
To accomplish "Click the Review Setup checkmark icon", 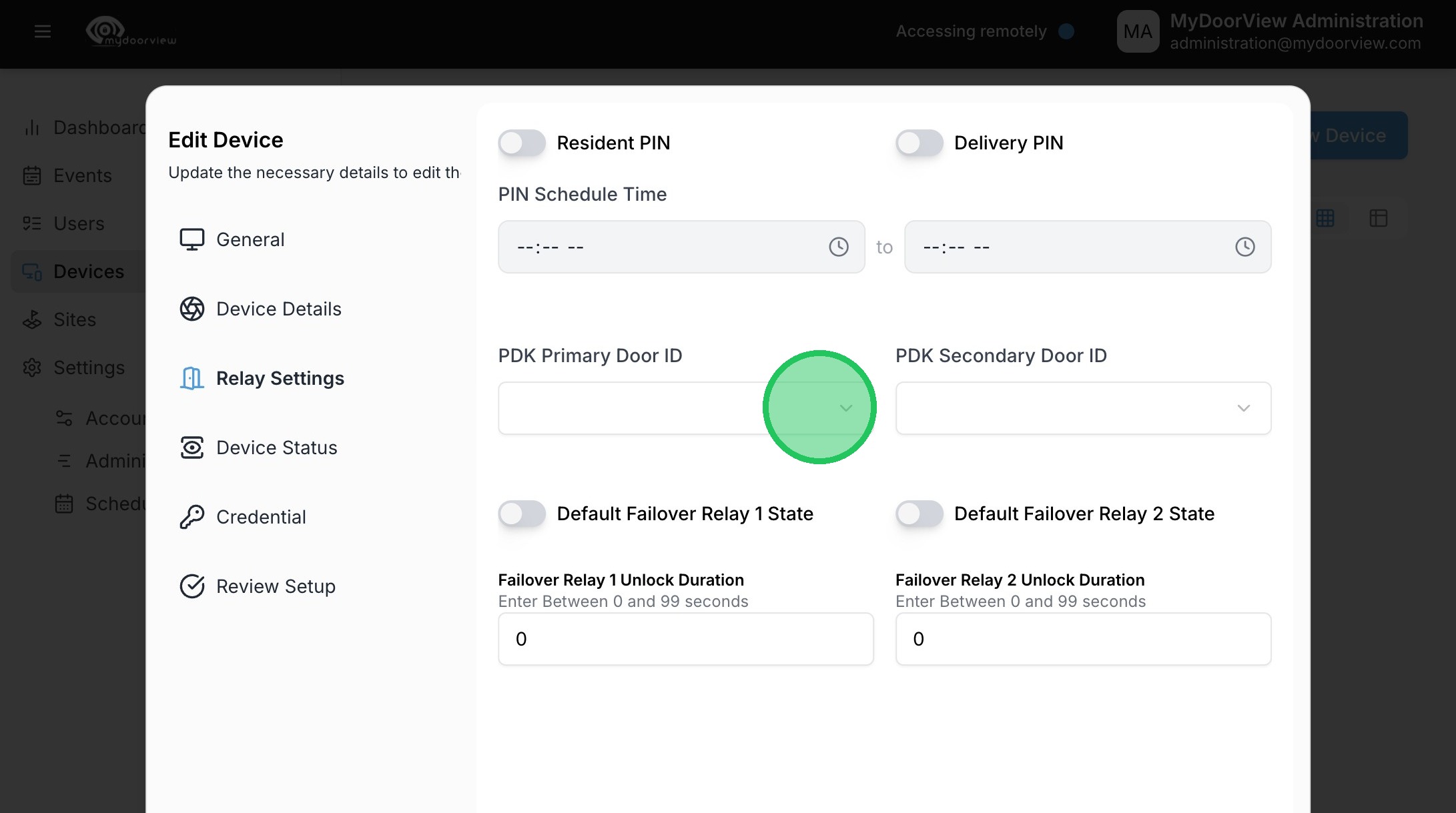I will [x=192, y=586].
